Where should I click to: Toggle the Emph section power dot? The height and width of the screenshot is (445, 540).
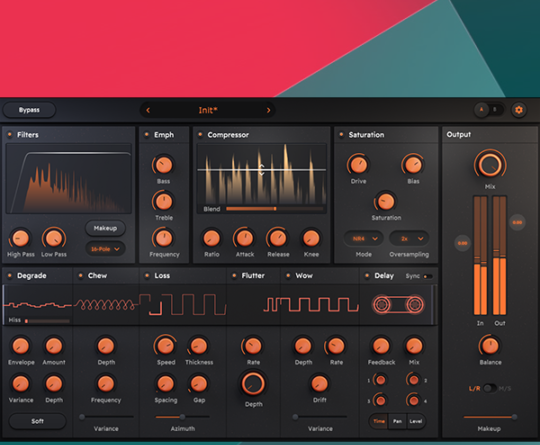(x=147, y=134)
